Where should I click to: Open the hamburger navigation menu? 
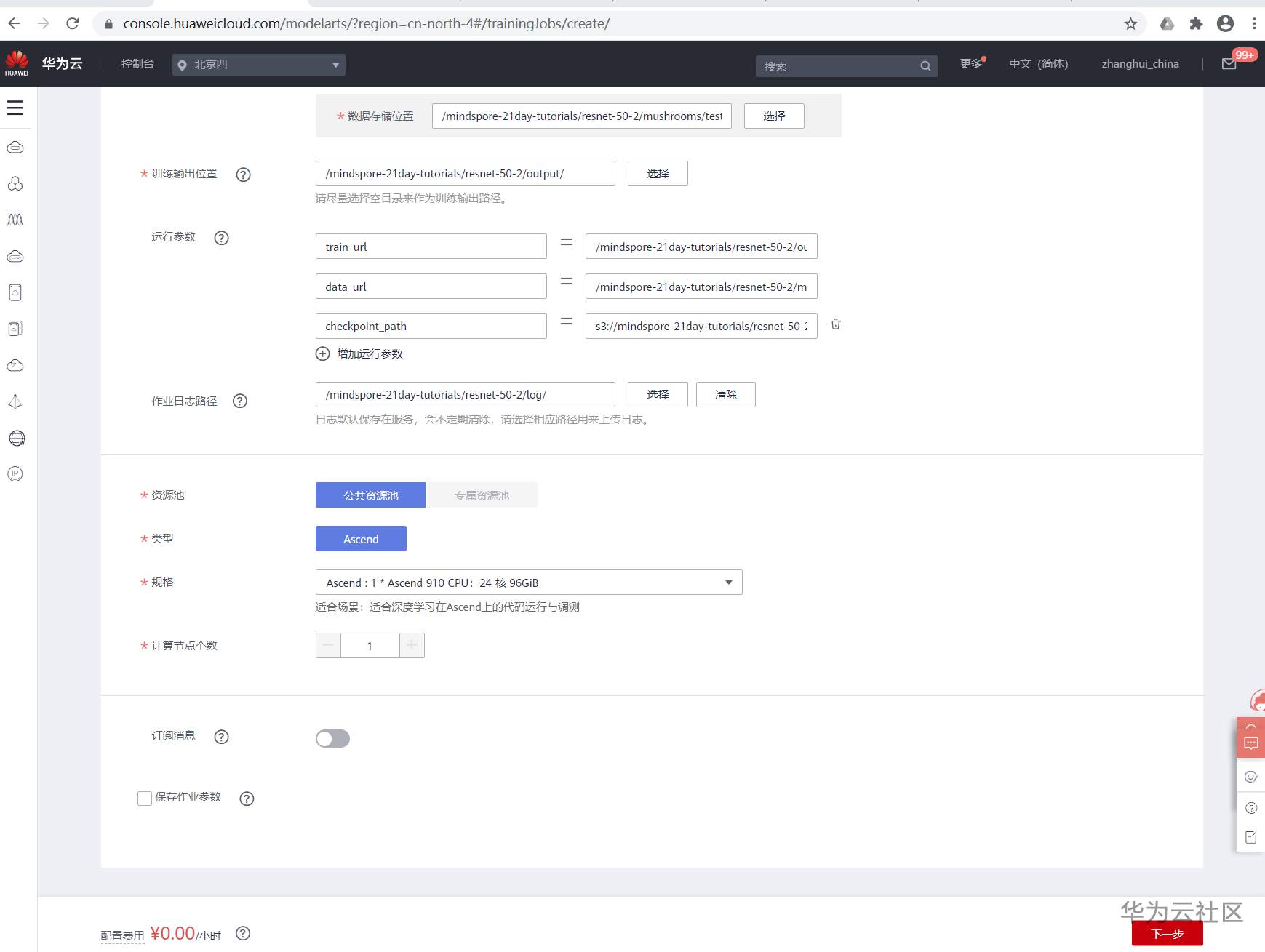coord(15,108)
